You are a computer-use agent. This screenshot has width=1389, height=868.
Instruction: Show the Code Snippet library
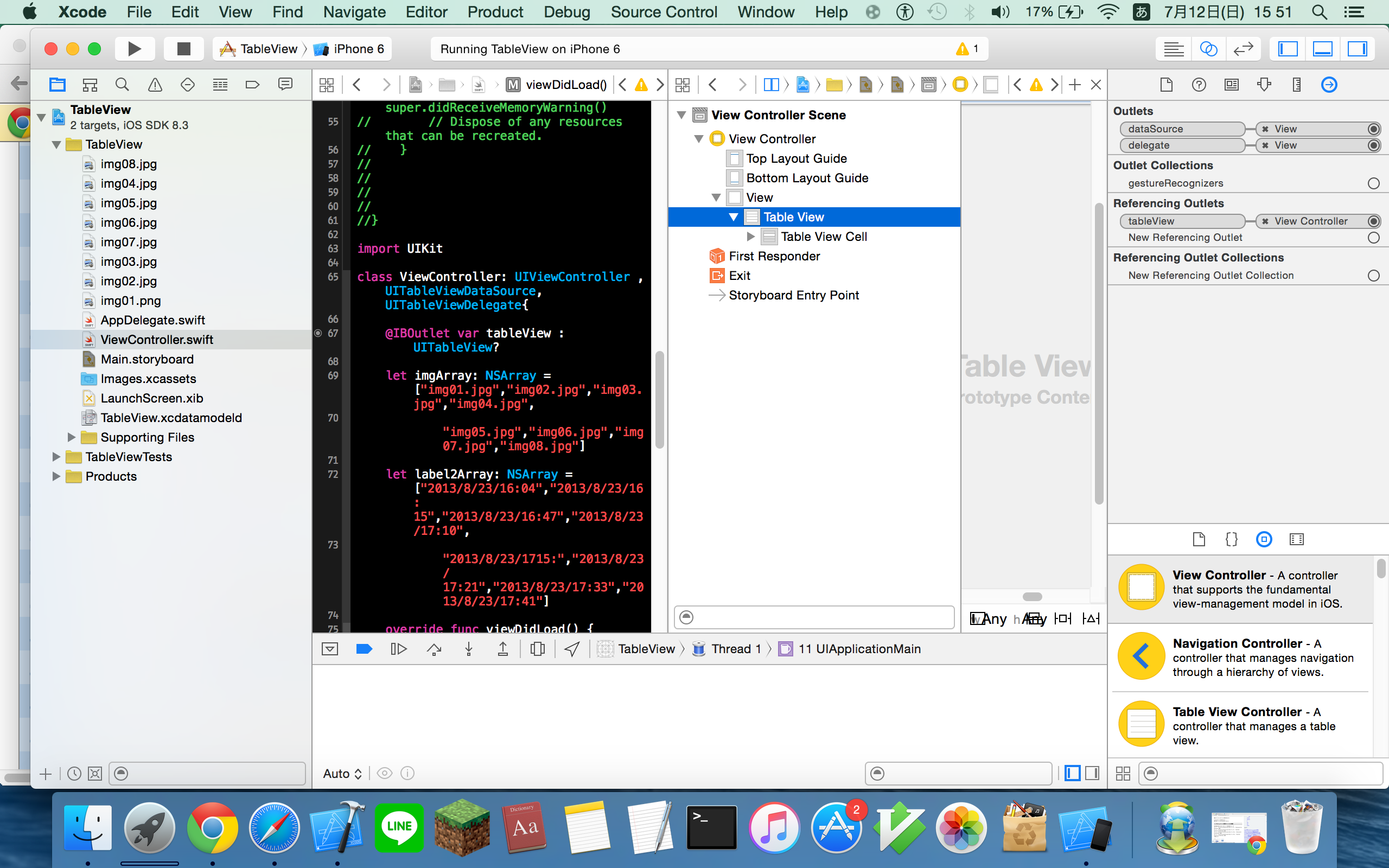coord(1232,539)
